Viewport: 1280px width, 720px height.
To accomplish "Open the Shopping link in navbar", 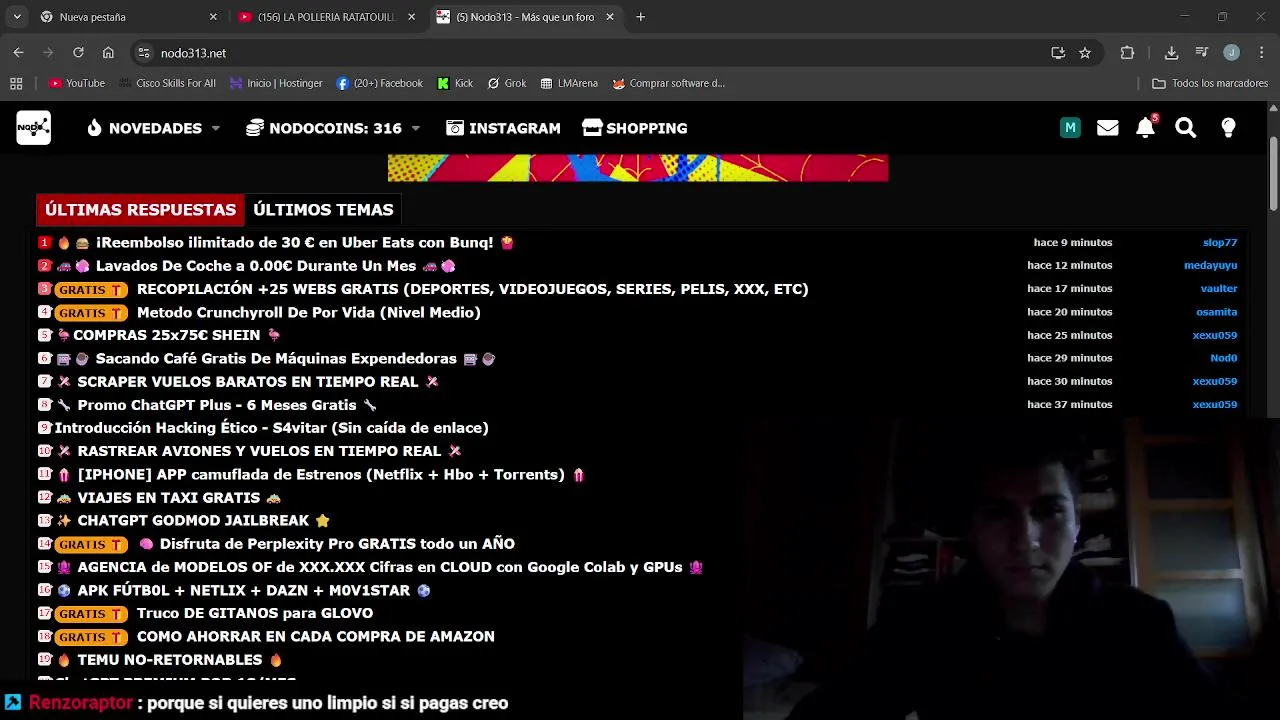I will [634, 128].
